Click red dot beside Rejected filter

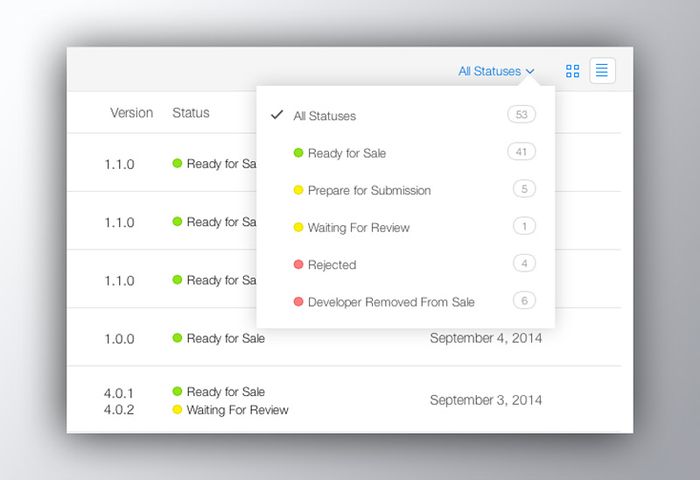point(298,265)
